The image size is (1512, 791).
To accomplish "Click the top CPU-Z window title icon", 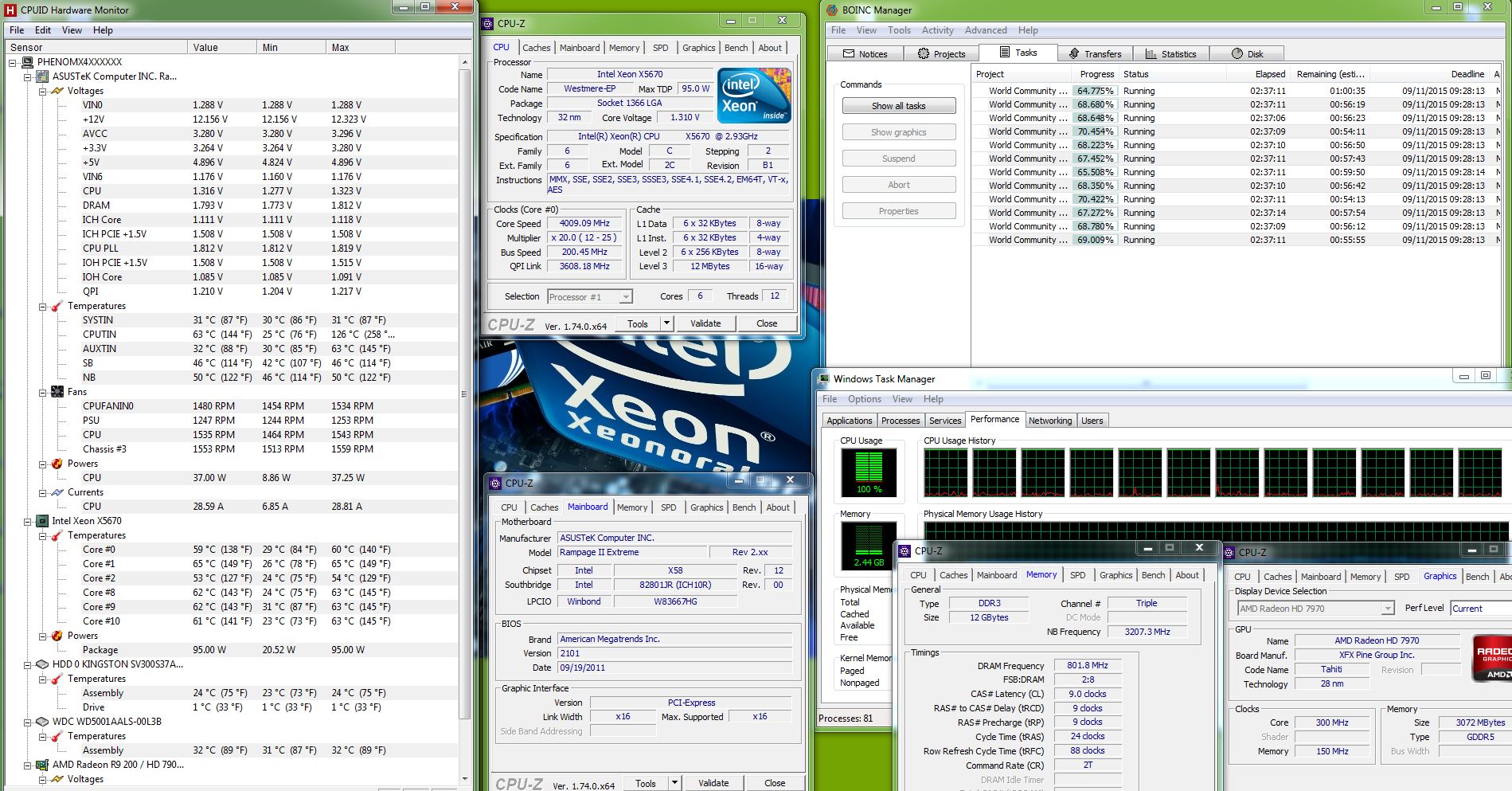I will click(x=489, y=24).
